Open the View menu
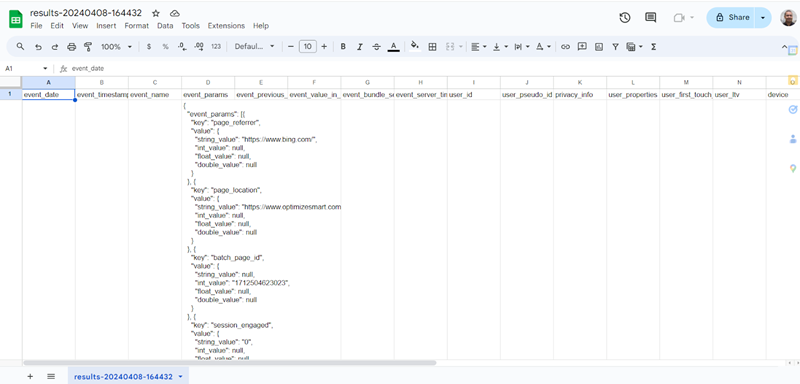The height and width of the screenshot is (384, 800). click(x=80, y=25)
